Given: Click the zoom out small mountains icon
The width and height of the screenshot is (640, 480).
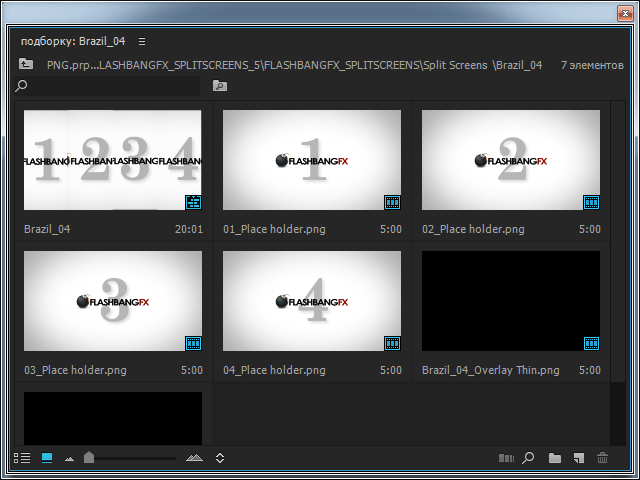Looking at the screenshot, I should [x=69, y=459].
